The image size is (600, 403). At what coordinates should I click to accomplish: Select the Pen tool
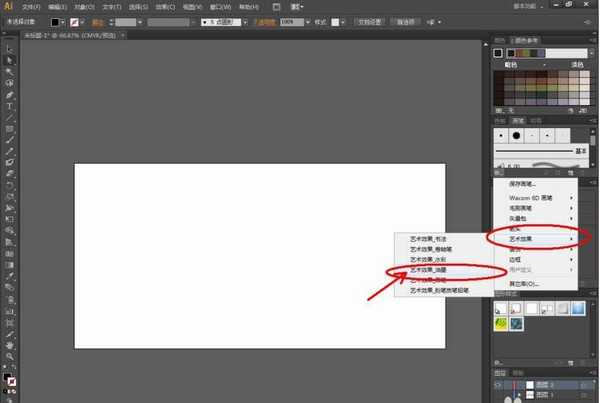pyautogui.click(x=10, y=95)
